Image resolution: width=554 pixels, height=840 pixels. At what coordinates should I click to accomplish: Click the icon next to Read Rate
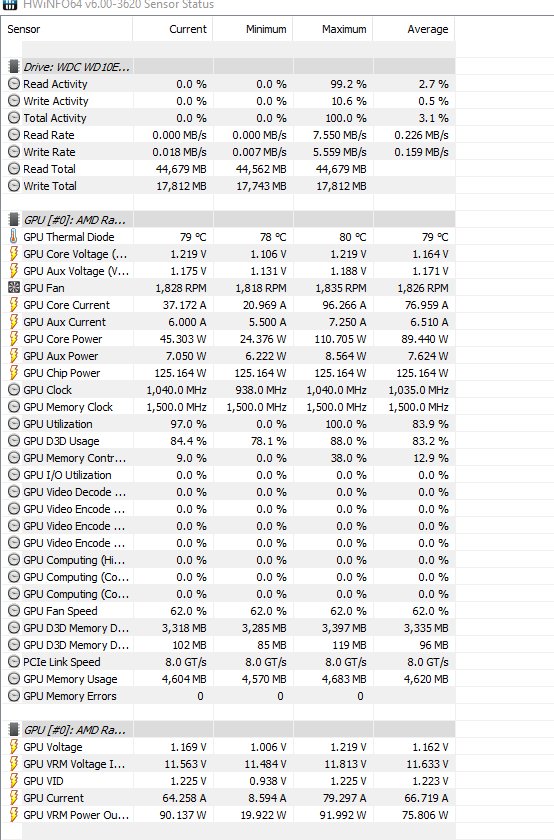[13, 135]
